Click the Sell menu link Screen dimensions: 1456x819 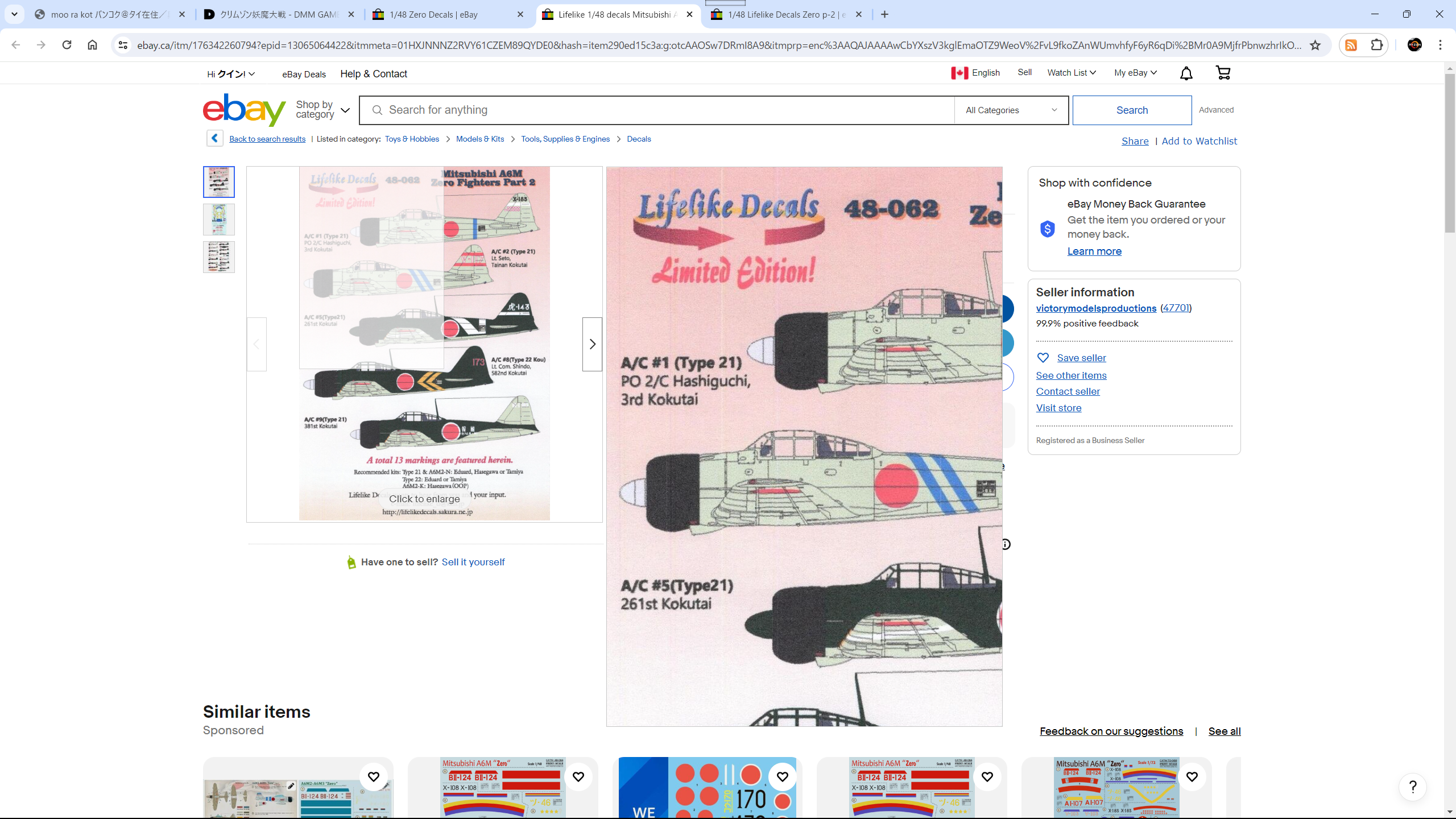click(x=1024, y=72)
